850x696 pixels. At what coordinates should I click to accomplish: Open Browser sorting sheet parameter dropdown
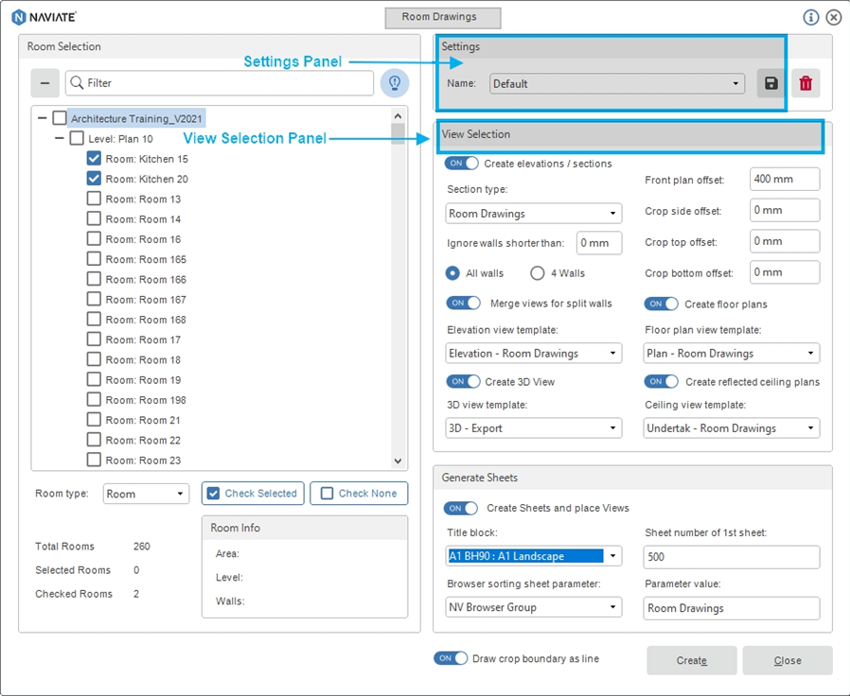[533, 607]
